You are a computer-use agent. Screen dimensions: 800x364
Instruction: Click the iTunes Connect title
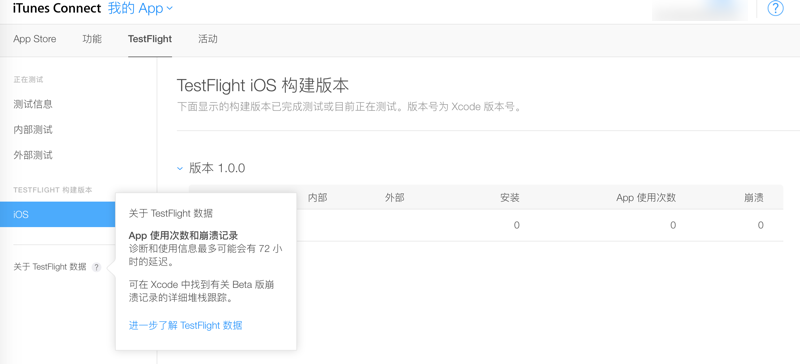[57, 8]
